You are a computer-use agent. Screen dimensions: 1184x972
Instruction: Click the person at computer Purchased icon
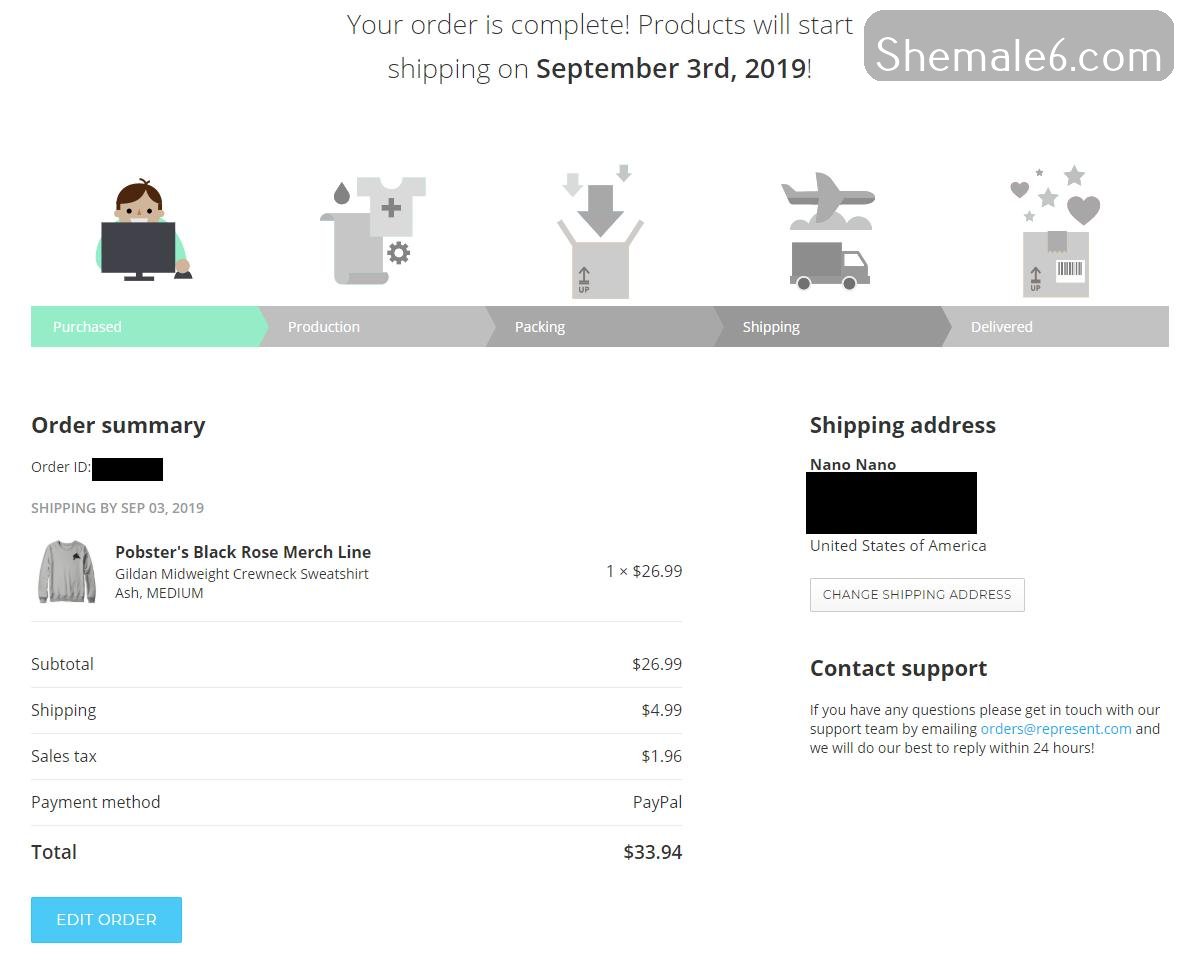coord(142,232)
